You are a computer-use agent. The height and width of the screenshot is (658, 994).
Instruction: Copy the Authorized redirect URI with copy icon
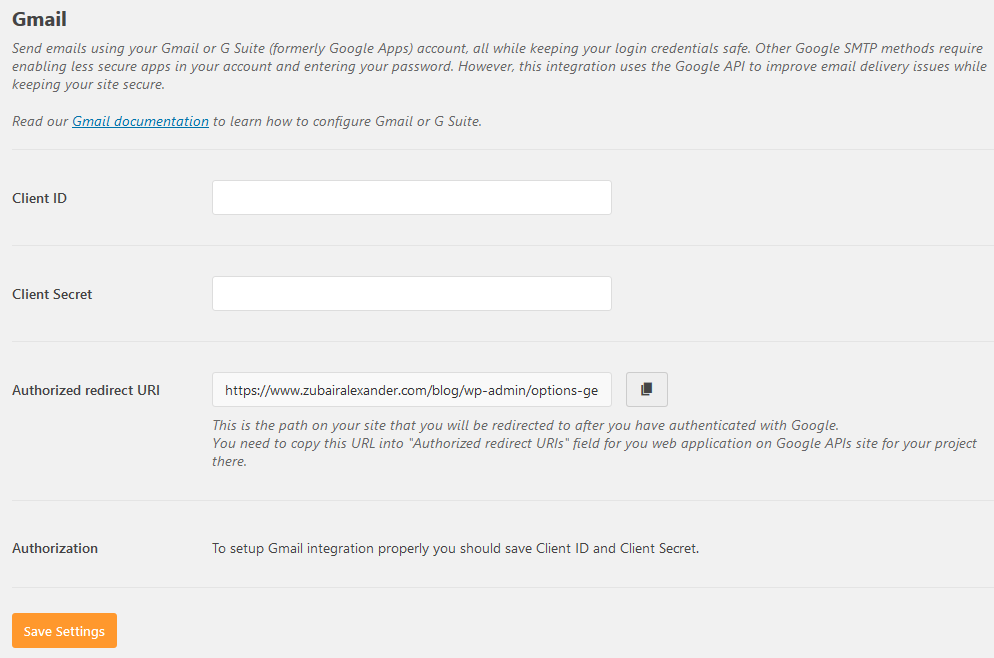pyautogui.click(x=647, y=389)
